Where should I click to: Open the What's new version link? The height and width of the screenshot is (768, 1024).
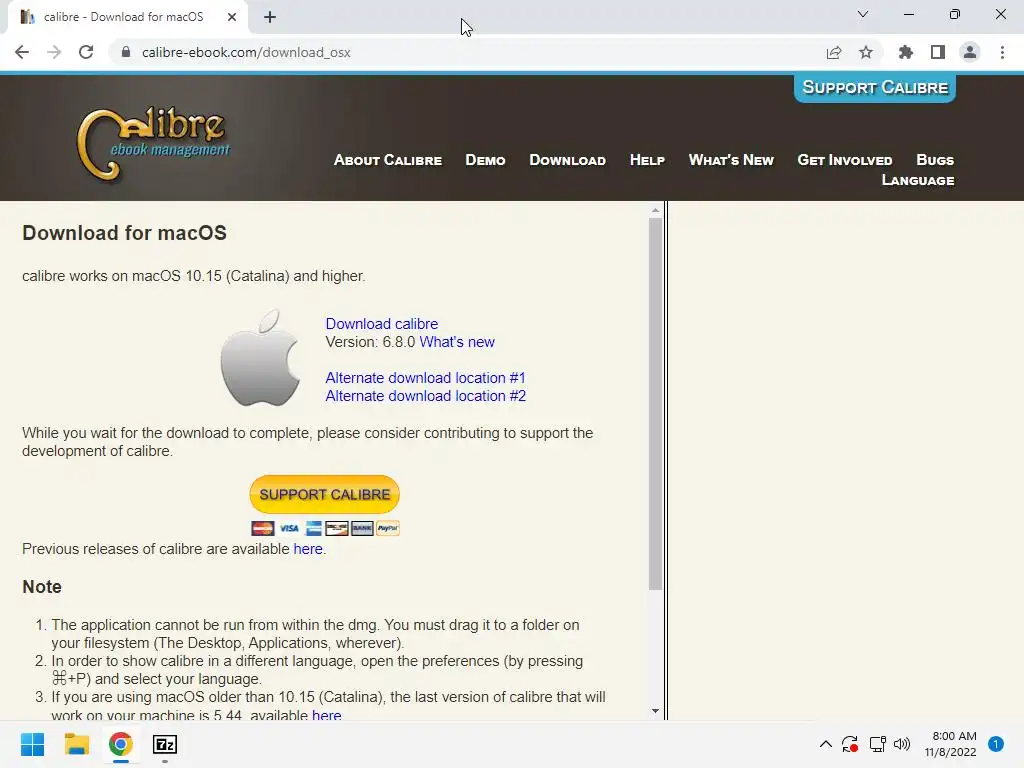point(457,342)
